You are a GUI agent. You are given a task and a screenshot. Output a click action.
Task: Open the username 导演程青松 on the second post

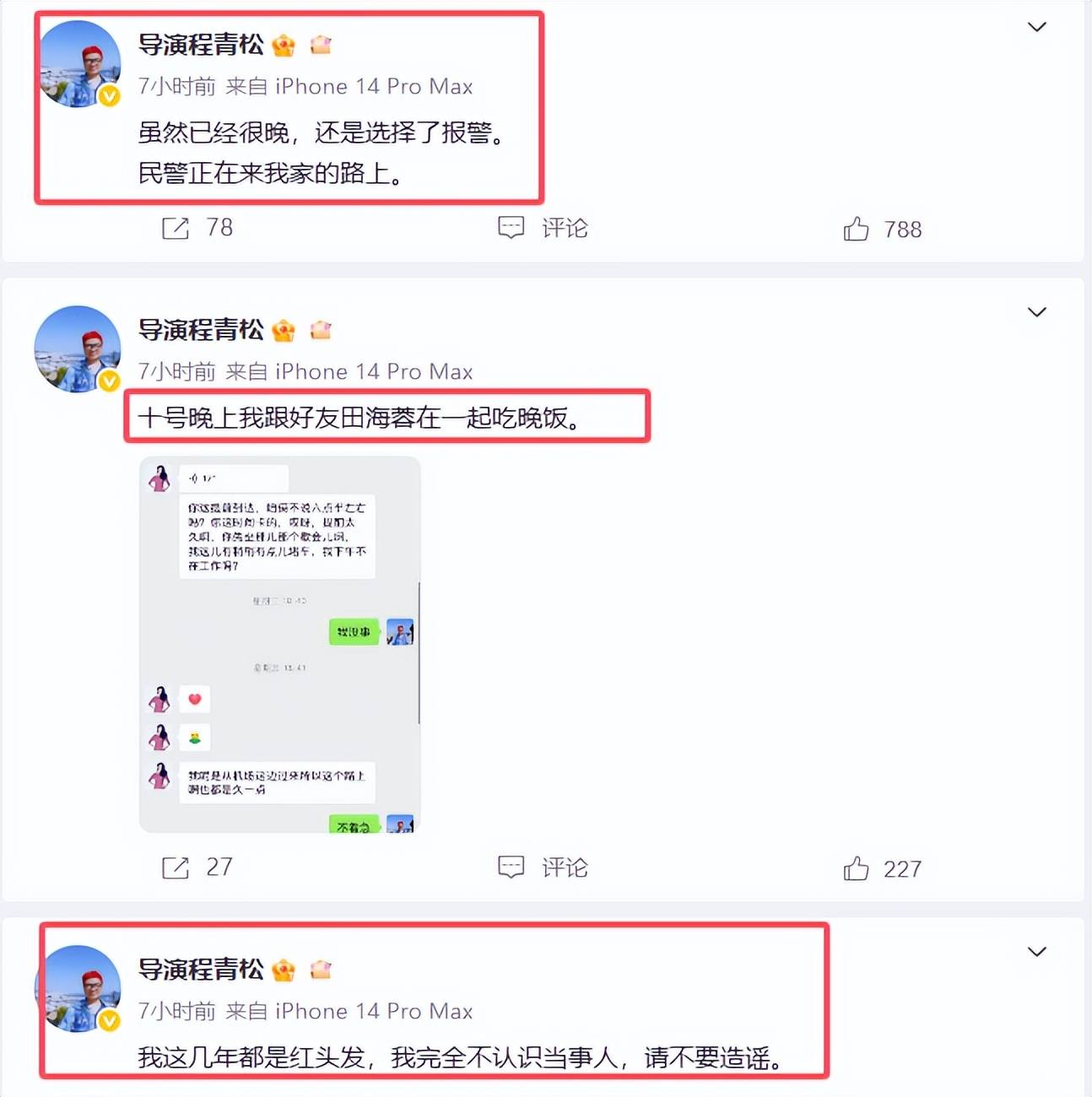click(x=201, y=330)
